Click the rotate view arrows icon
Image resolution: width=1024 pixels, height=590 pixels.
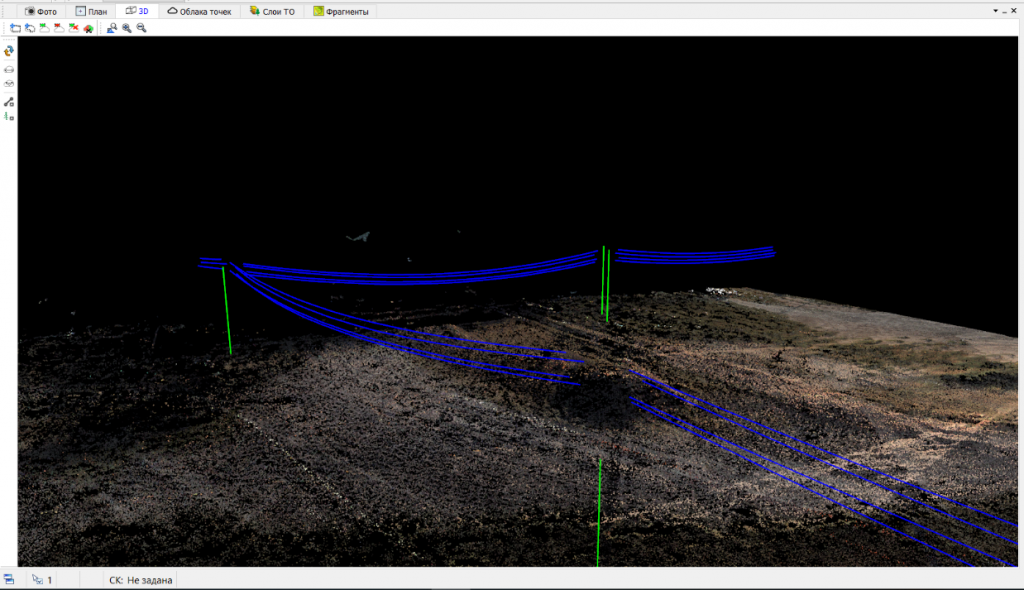9,50
